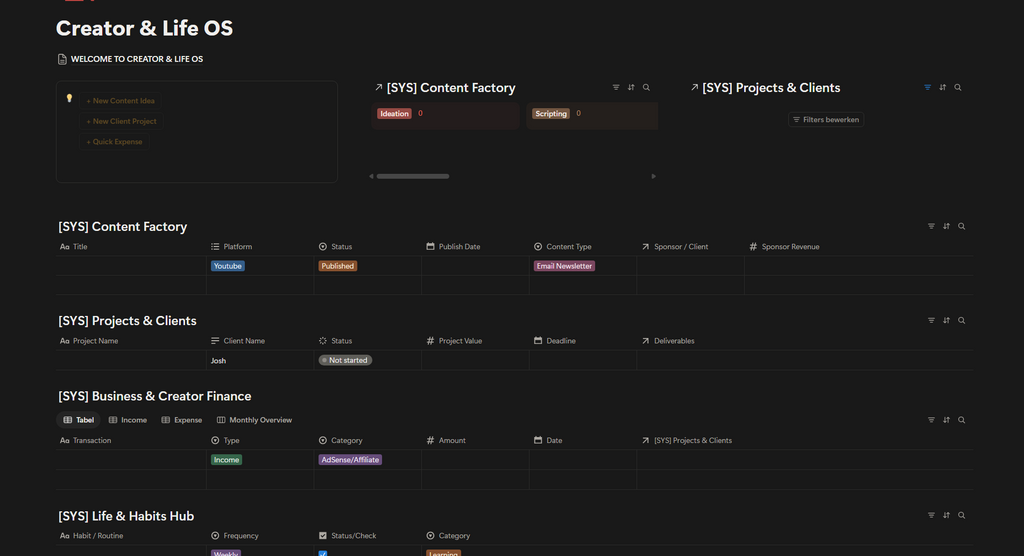Click the filter icon in Projects & Clients linked view
The image size is (1024, 556).
(x=927, y=88)
